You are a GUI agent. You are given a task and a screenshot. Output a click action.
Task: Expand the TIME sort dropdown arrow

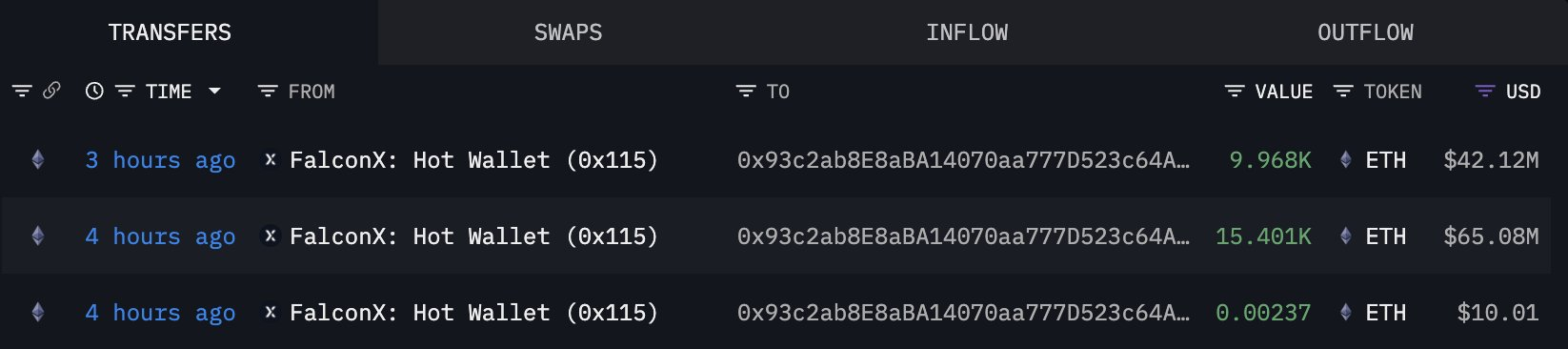[214, 92]
